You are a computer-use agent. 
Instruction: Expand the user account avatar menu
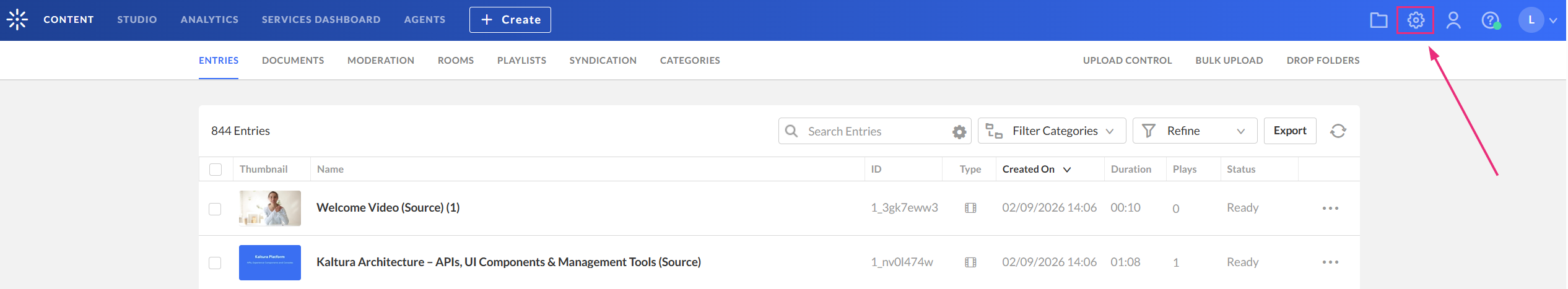[1538, 20]
